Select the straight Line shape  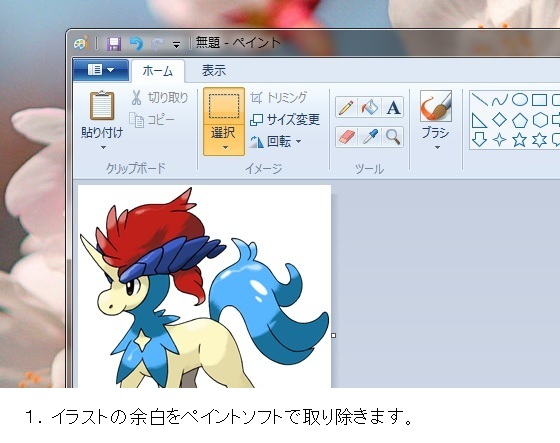(x=479, y=100)
